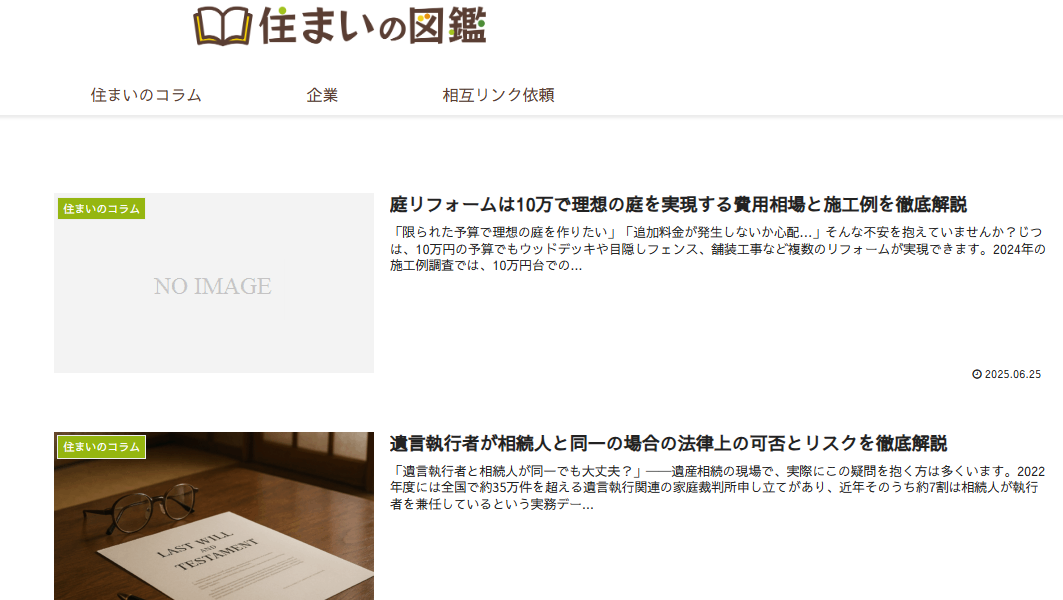Click 住まいのコラム badge on the garden reform article
The height and width of the screenshot is (600, 1063).
(101, 208)
